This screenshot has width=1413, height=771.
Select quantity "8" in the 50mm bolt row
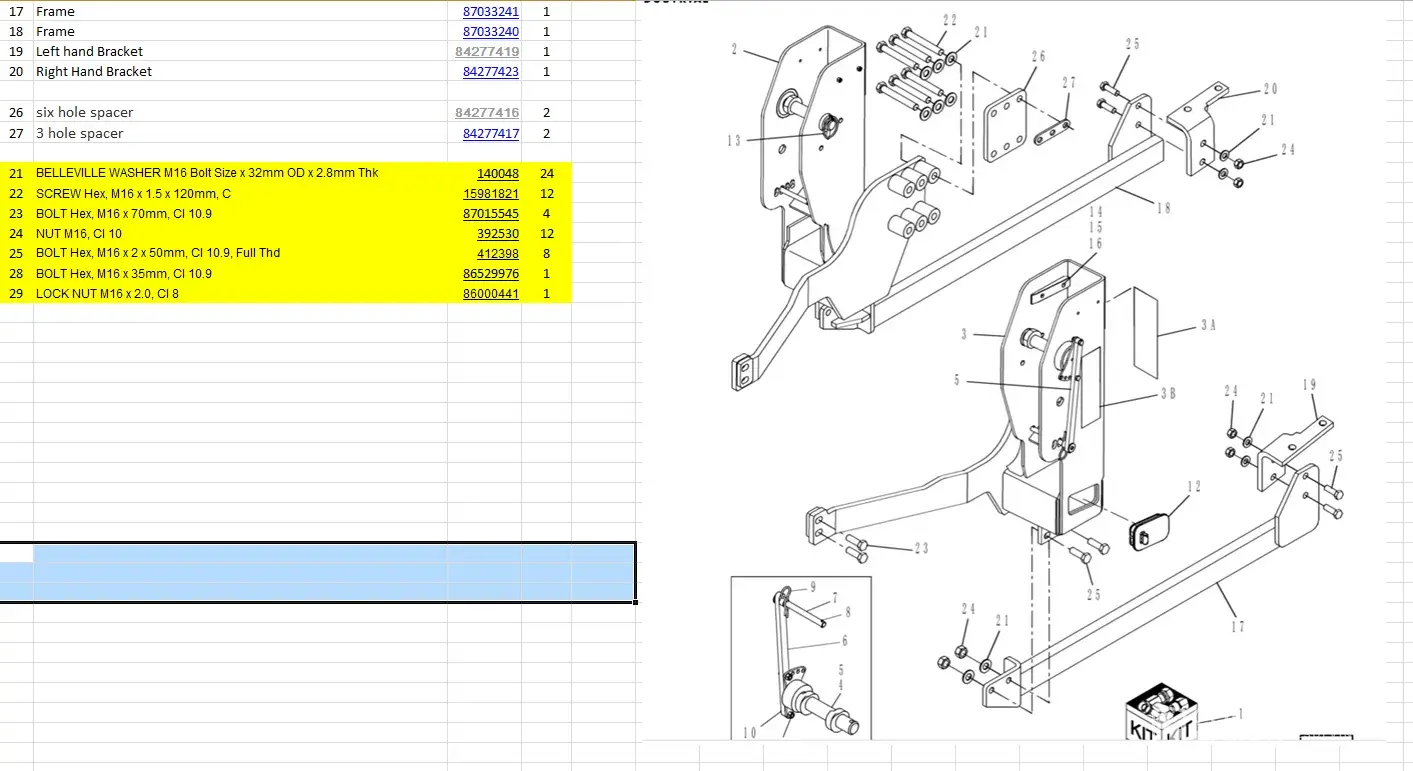click(547, 254)
